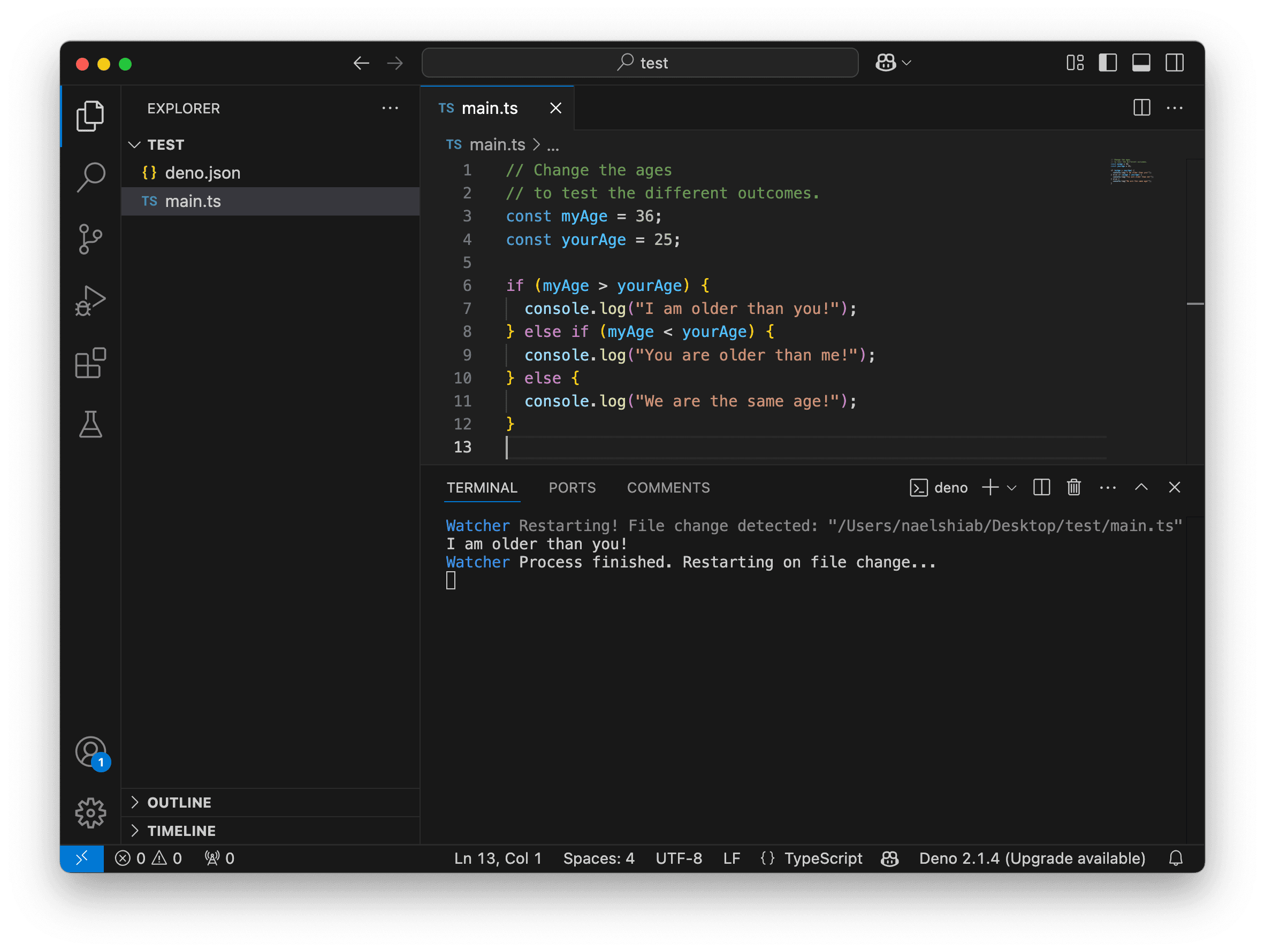Viewport: 1265px width, 952px height.
Task: Split the terminal panel
Action: click(x=1041, y=487)
